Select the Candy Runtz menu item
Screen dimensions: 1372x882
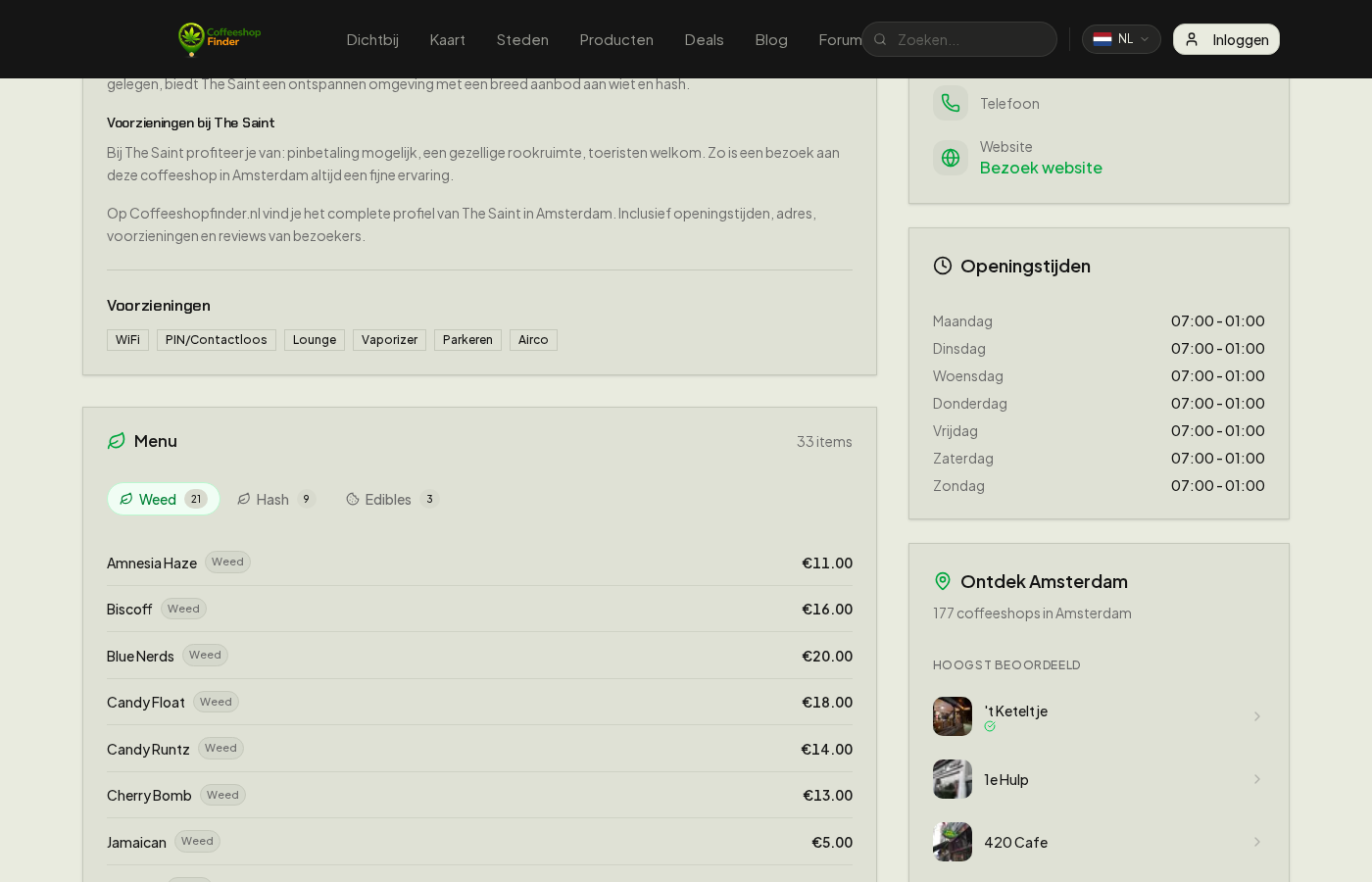(x=479, y=749)
